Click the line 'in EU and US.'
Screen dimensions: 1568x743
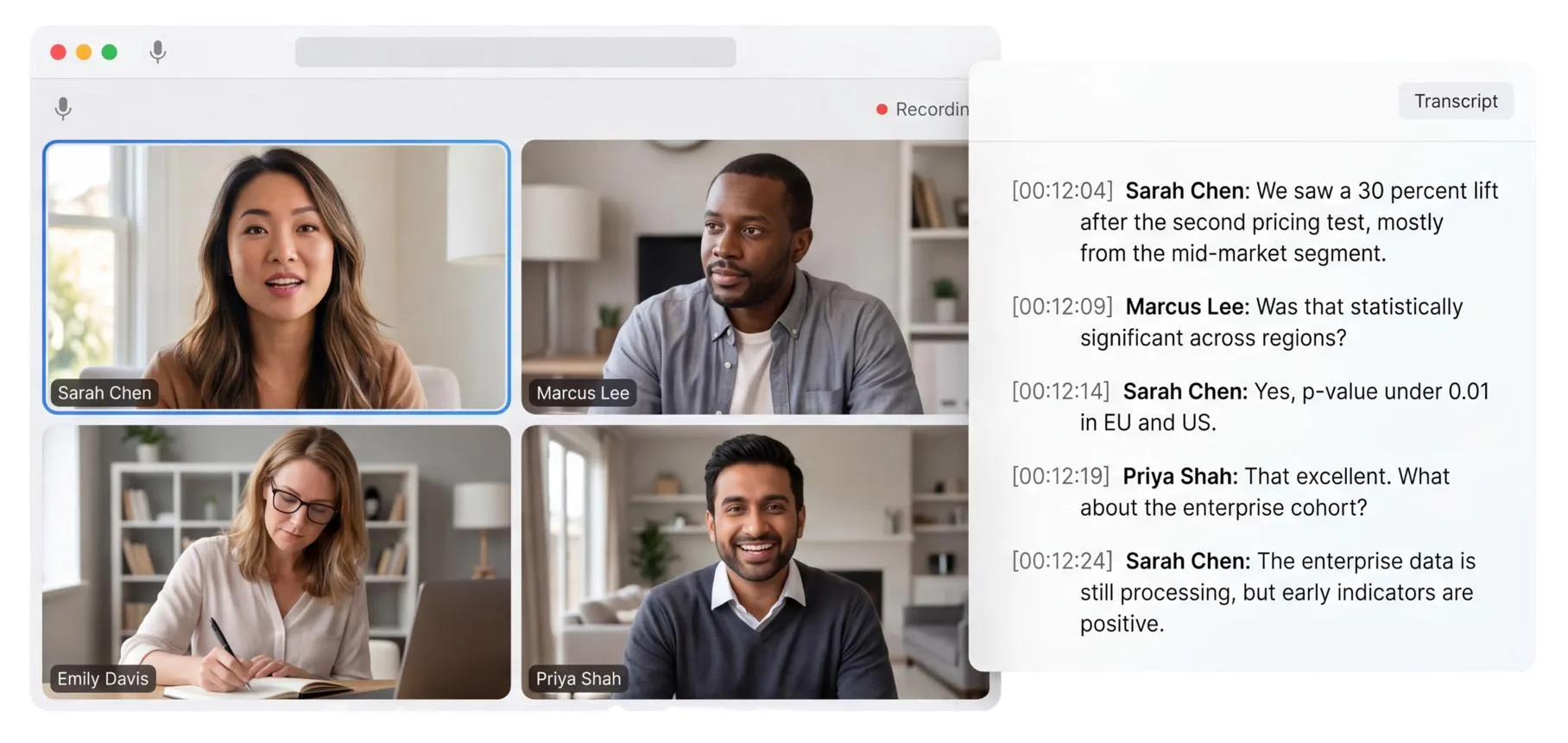1148,422
